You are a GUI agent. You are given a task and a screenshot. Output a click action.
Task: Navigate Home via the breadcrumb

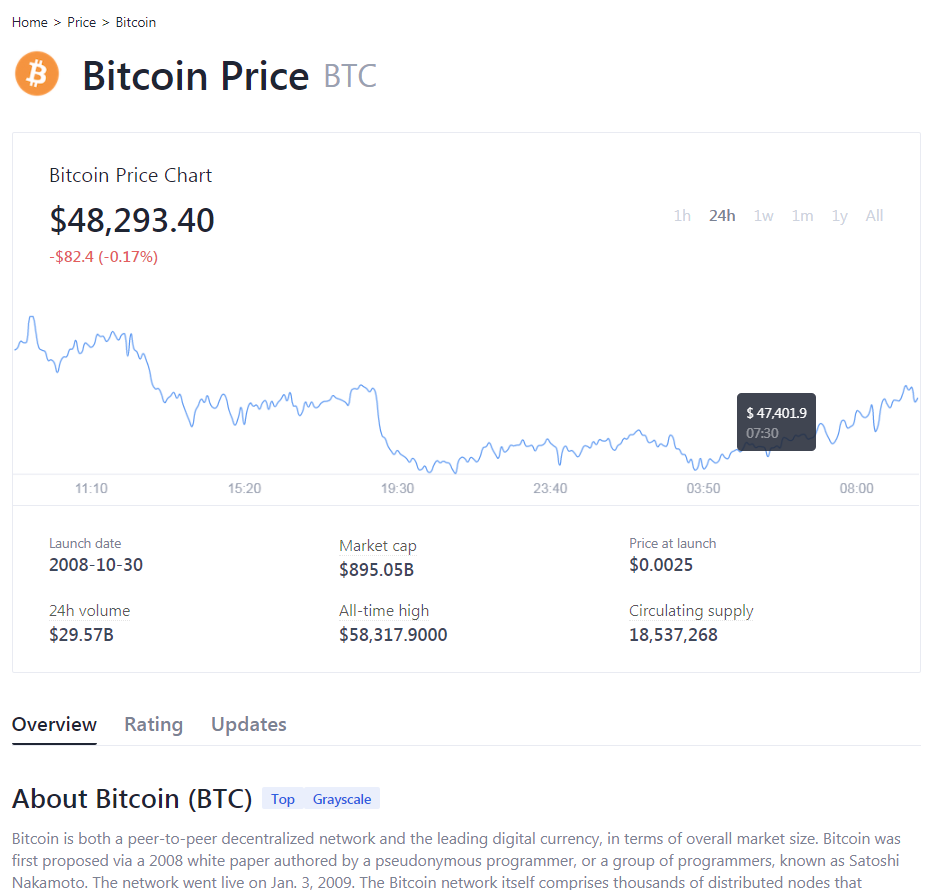(29, 22)
